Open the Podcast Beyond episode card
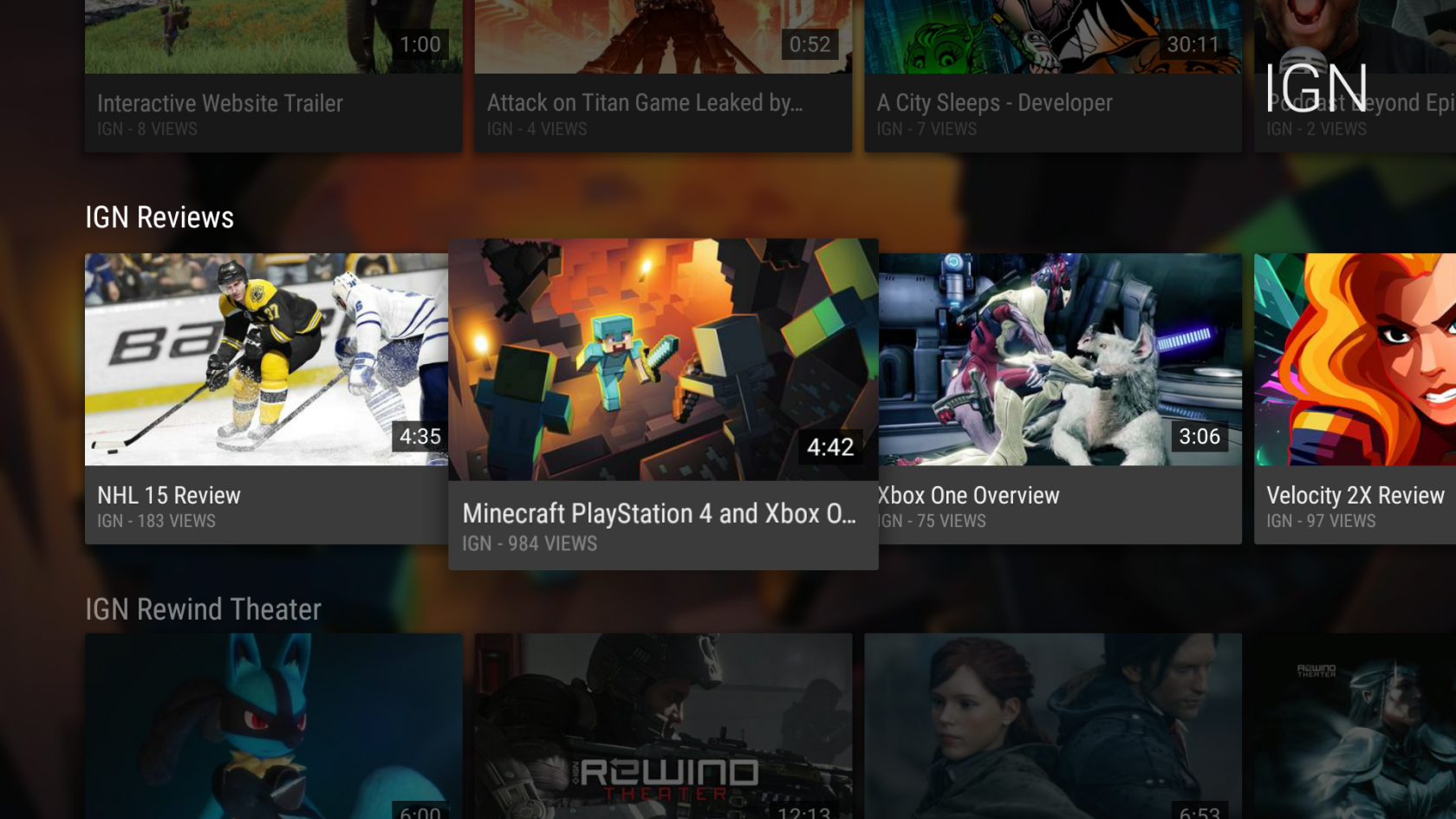The height and width of the screenshot is (819, 1456). coord(1355,76)
